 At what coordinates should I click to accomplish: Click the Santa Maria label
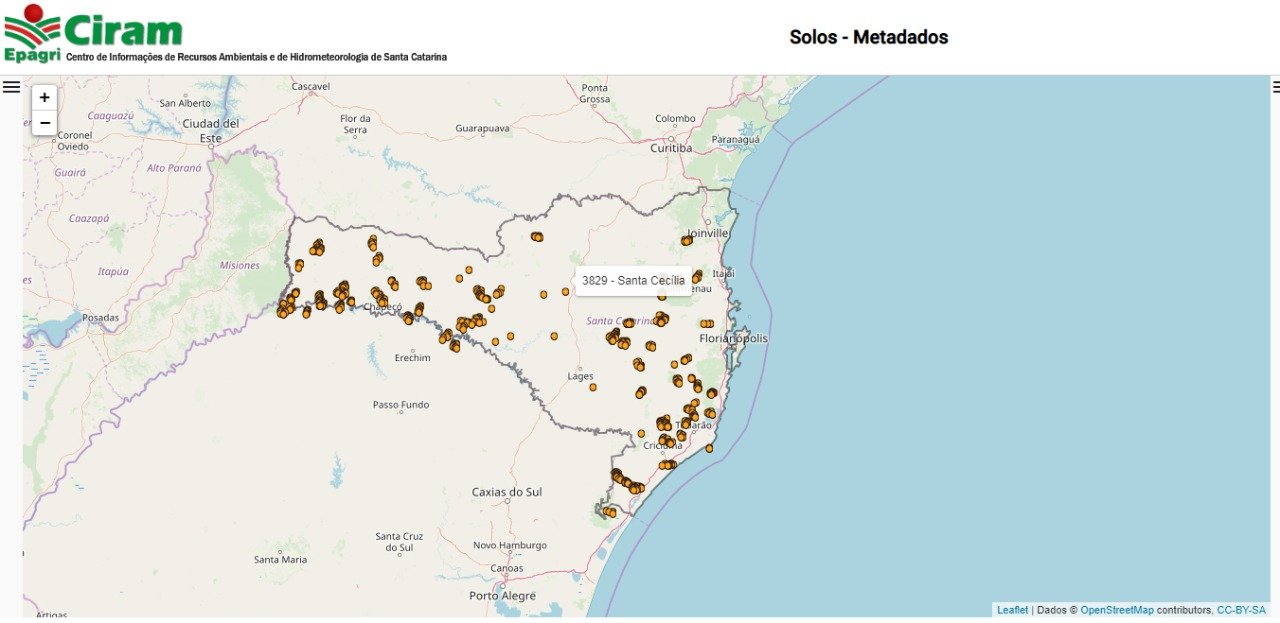pos(281,560)
